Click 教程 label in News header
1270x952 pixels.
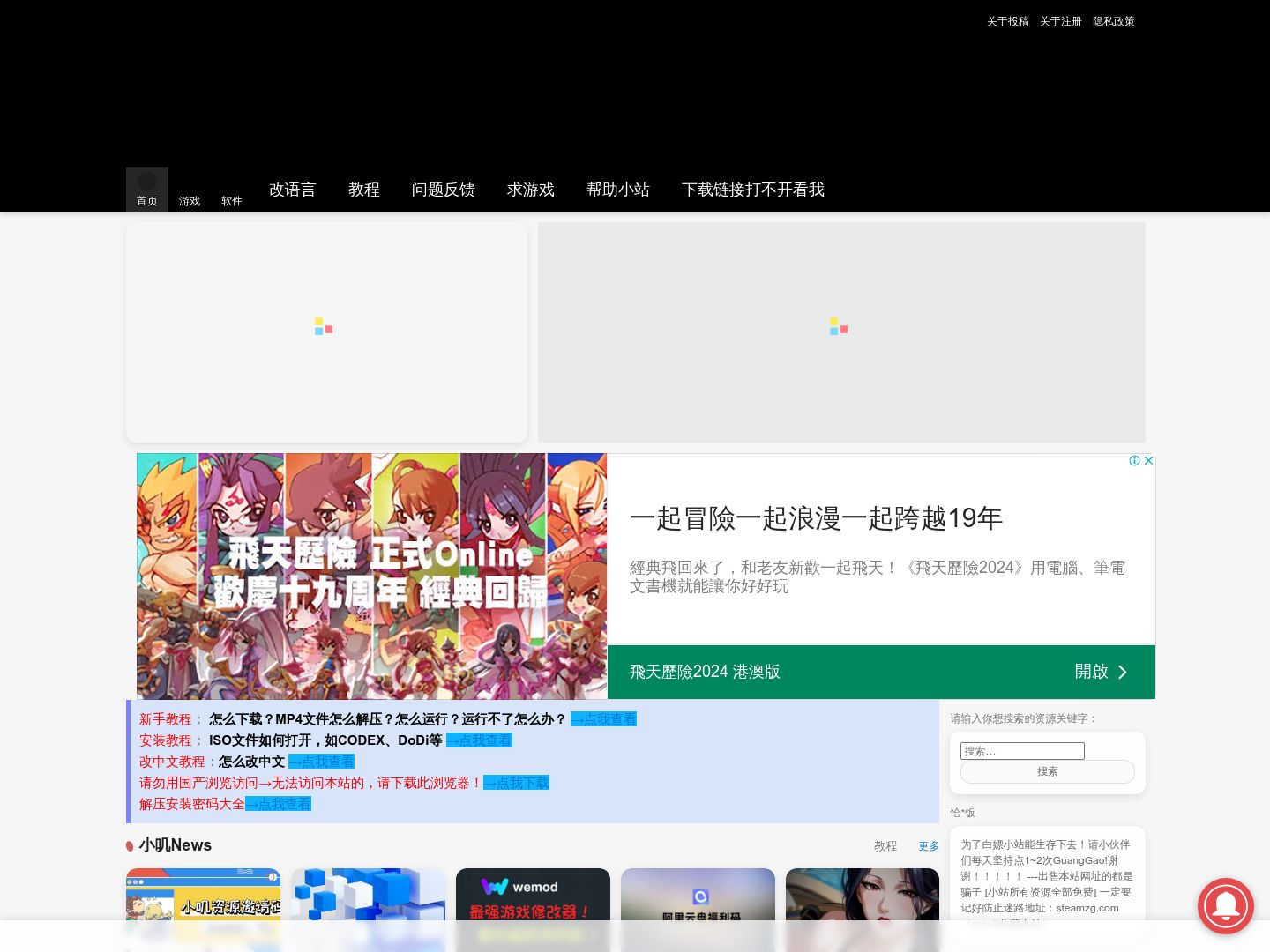point(885,846)
